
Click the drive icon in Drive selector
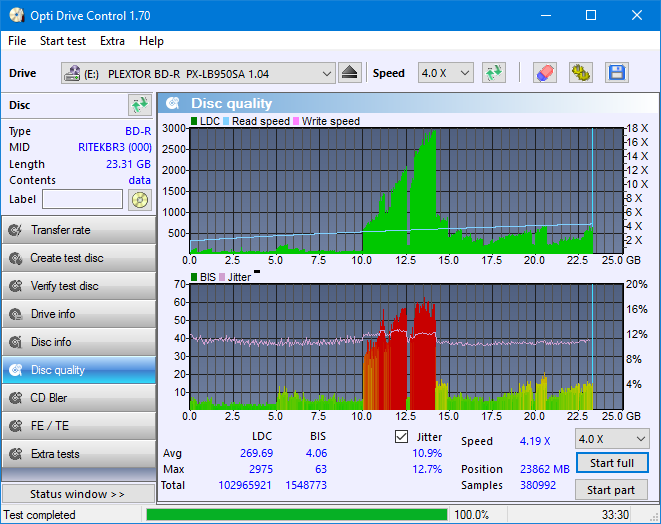click(72, 73)
